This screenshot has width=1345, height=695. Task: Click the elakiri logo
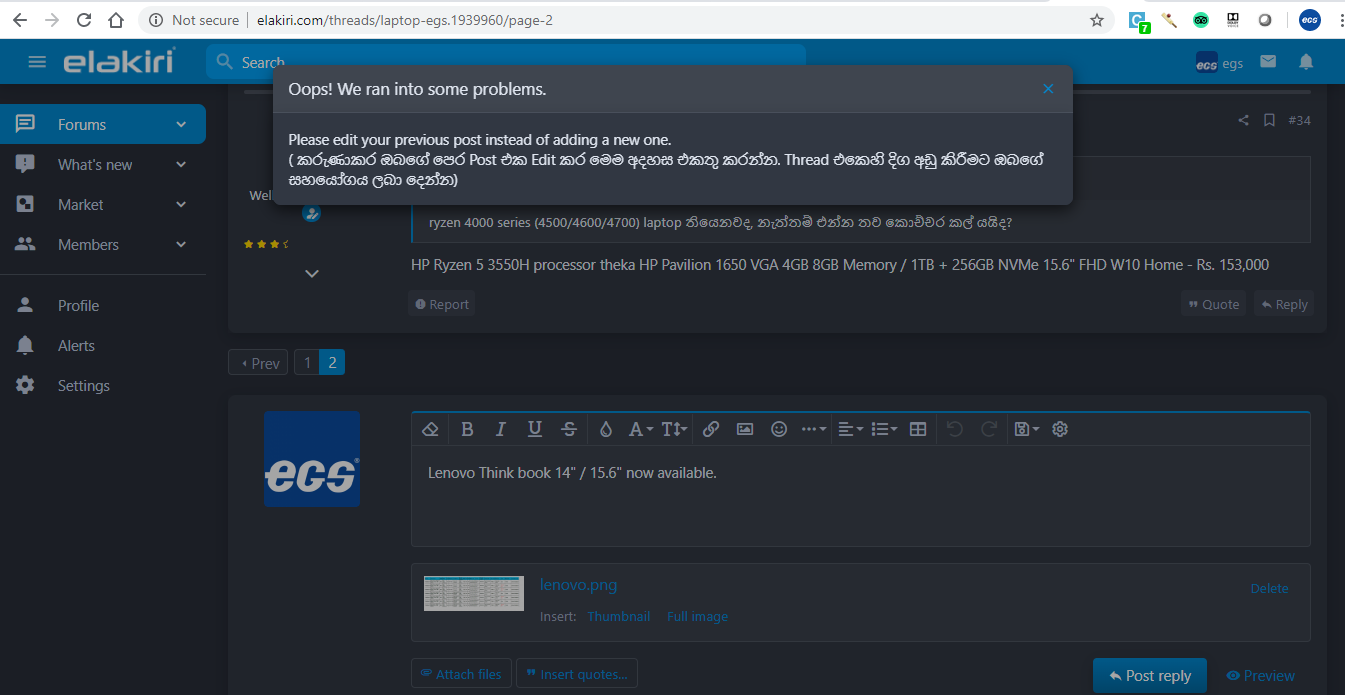pos(119,61)
